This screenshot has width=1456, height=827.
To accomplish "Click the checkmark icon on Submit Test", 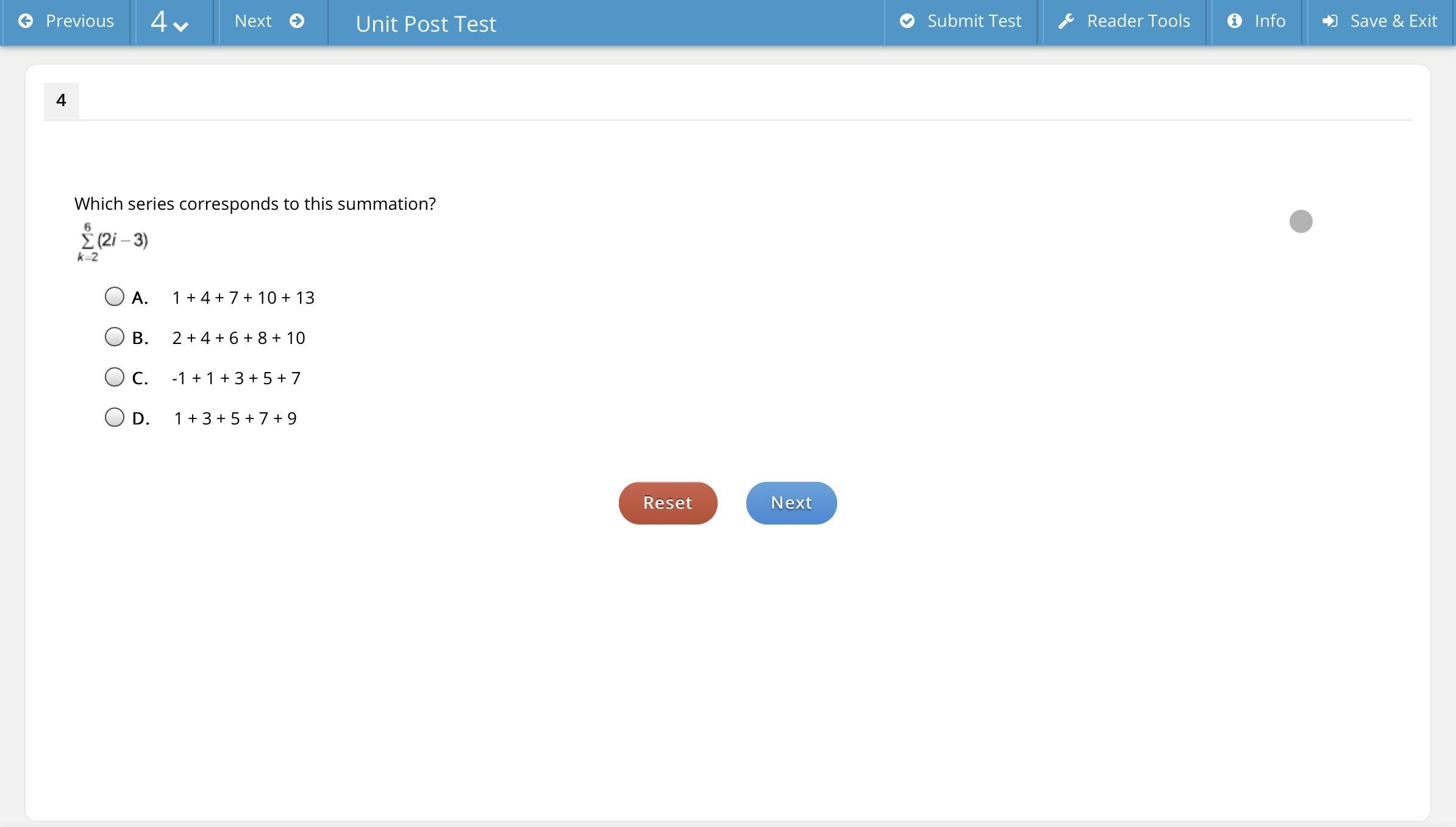I will (907, 21).
